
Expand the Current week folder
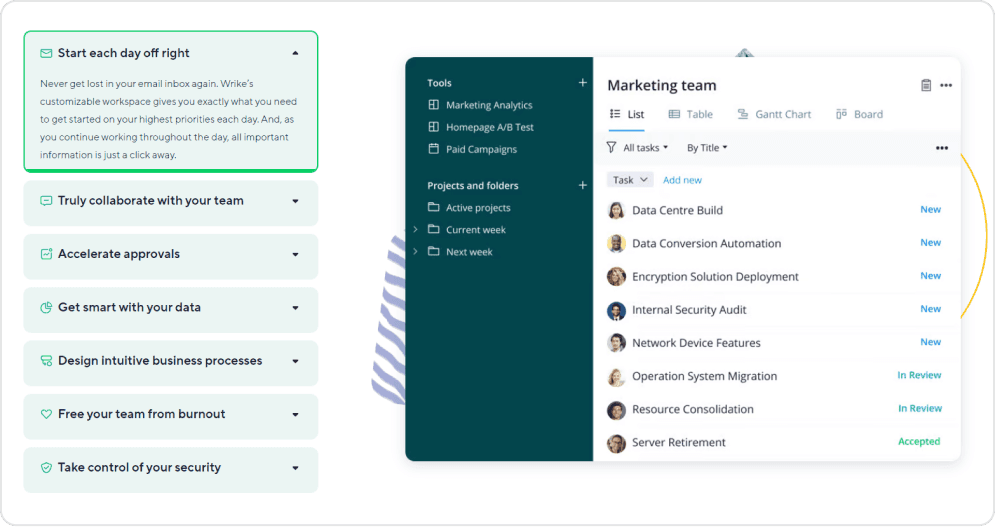point(415,230)
